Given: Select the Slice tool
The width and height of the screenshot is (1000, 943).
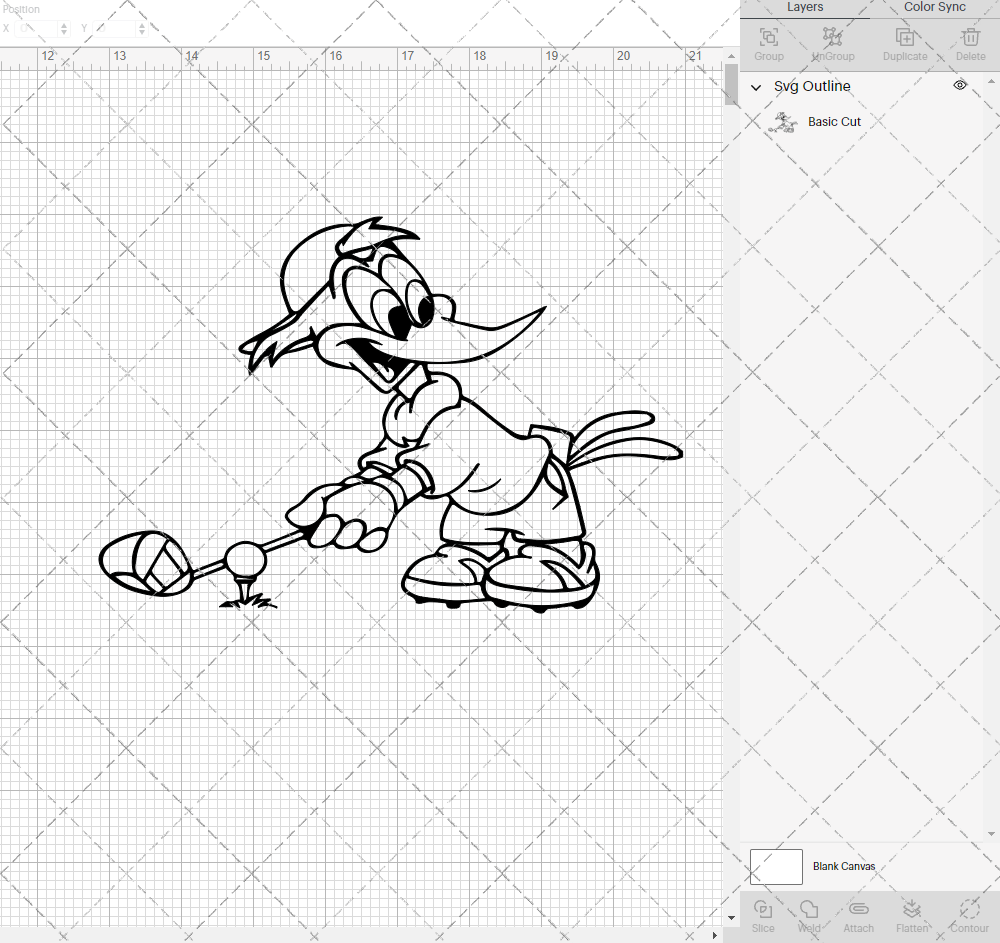Looking at the screenshot, I should (x=763, y=913).
